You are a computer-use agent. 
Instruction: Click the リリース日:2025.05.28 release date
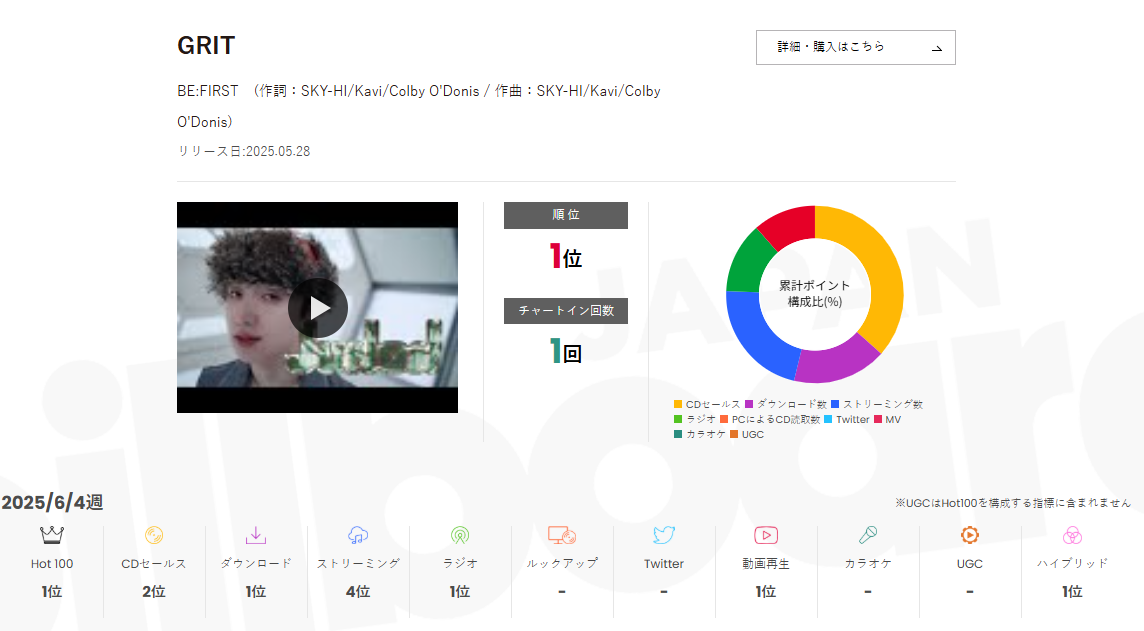point(244,152)
